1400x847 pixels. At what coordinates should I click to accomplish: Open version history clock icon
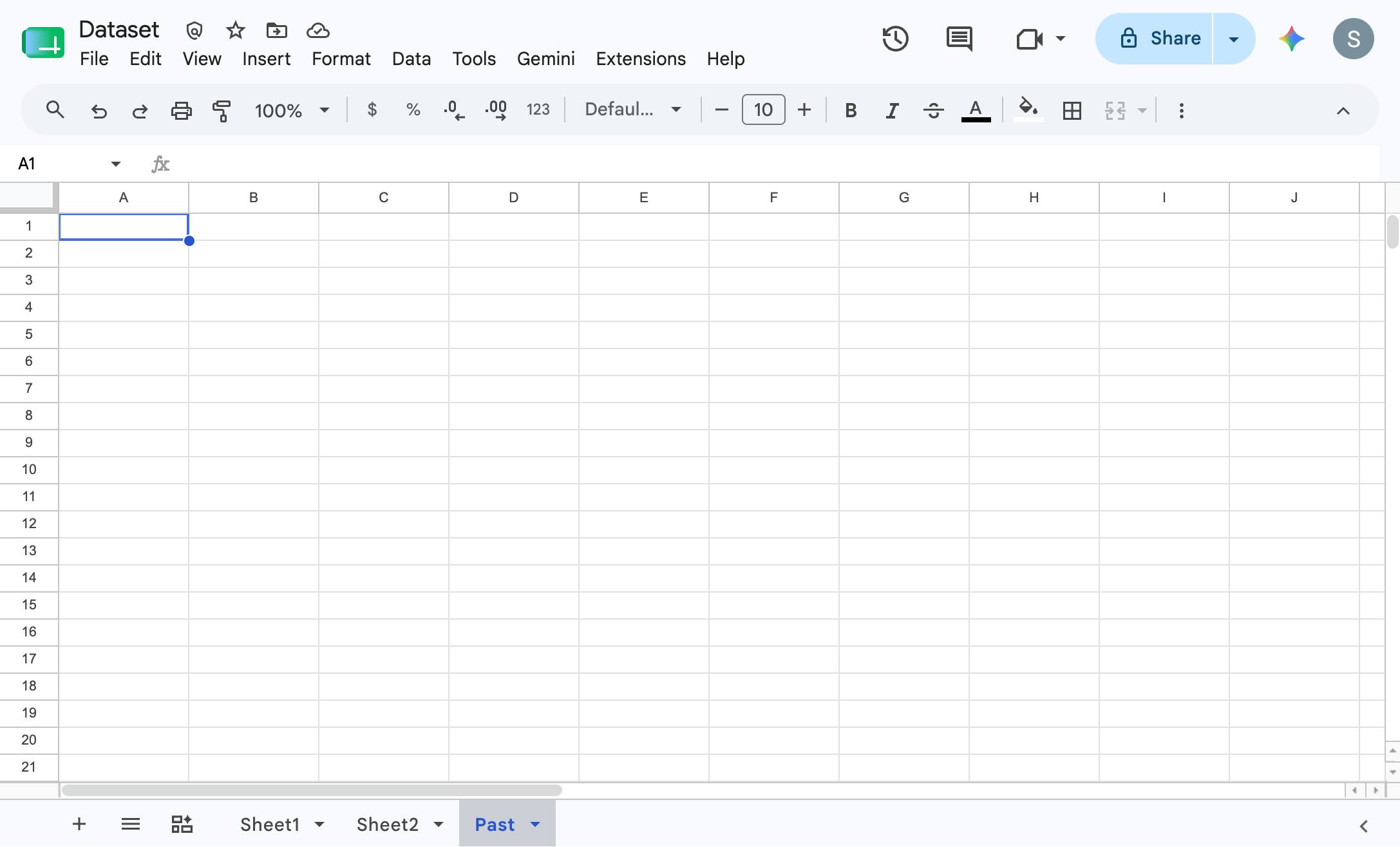(x=895, y=39)
